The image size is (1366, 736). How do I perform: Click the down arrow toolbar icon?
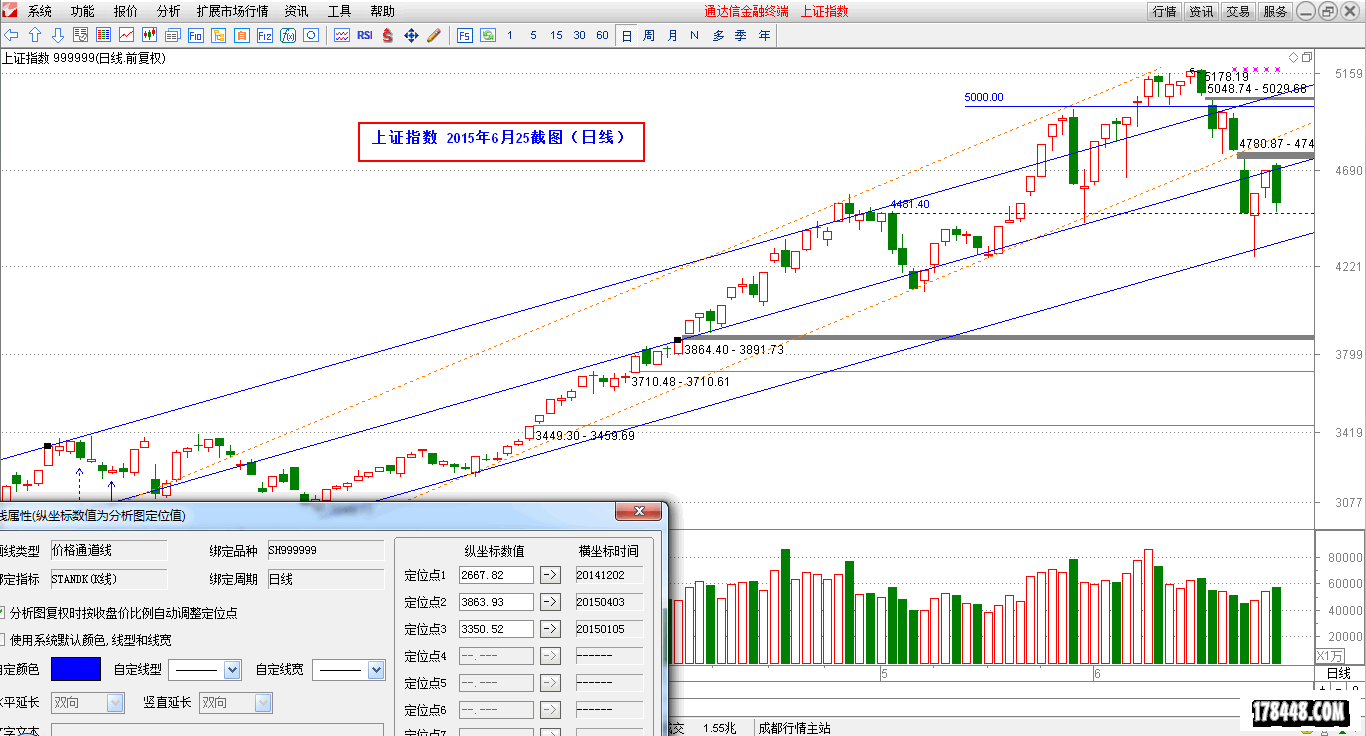click(58, 35)
